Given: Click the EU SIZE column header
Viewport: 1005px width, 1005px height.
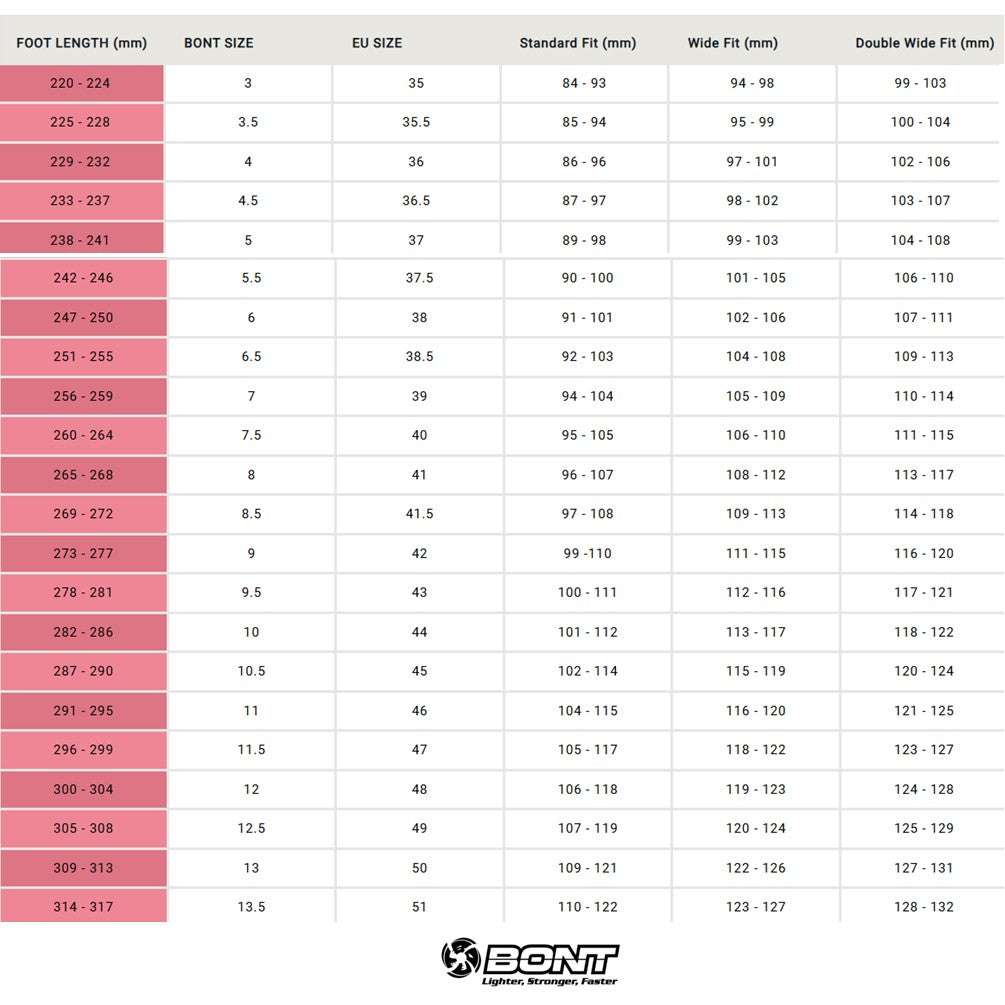Looking at the screenshot, I should click(377, 43).
